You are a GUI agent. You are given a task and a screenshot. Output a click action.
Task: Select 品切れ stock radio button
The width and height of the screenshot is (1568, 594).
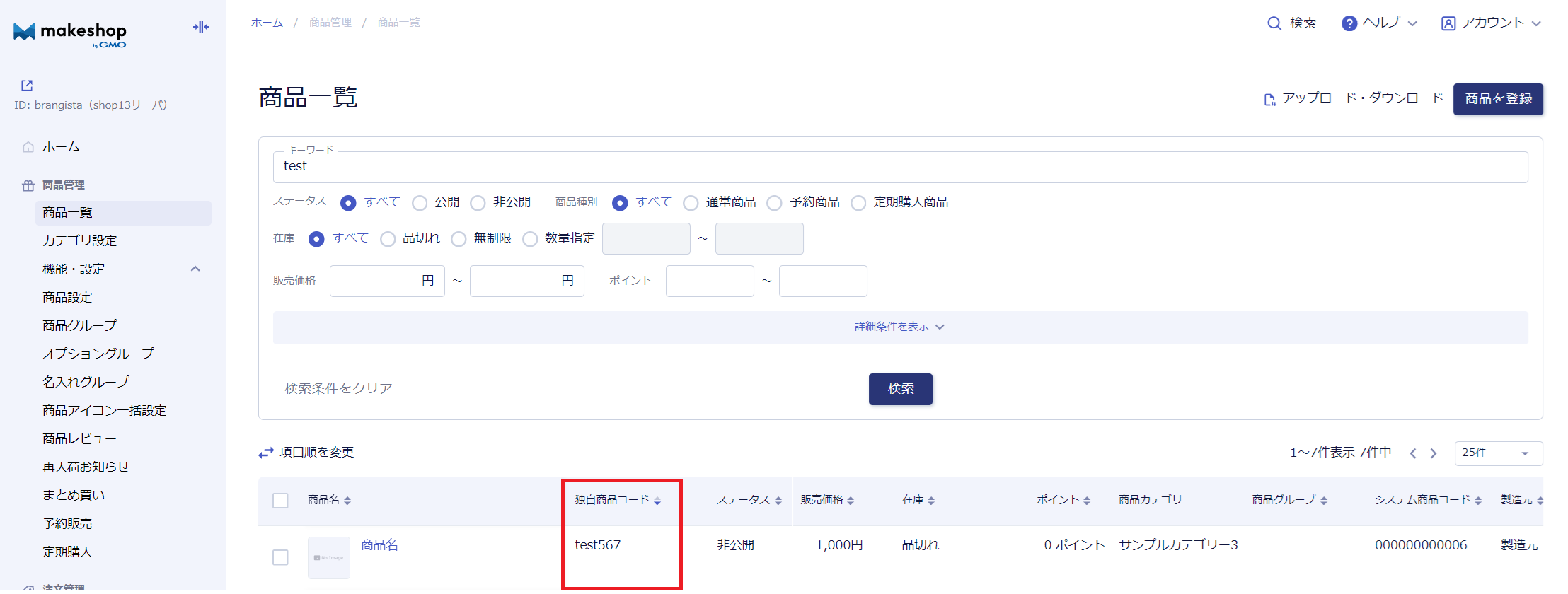388,239
